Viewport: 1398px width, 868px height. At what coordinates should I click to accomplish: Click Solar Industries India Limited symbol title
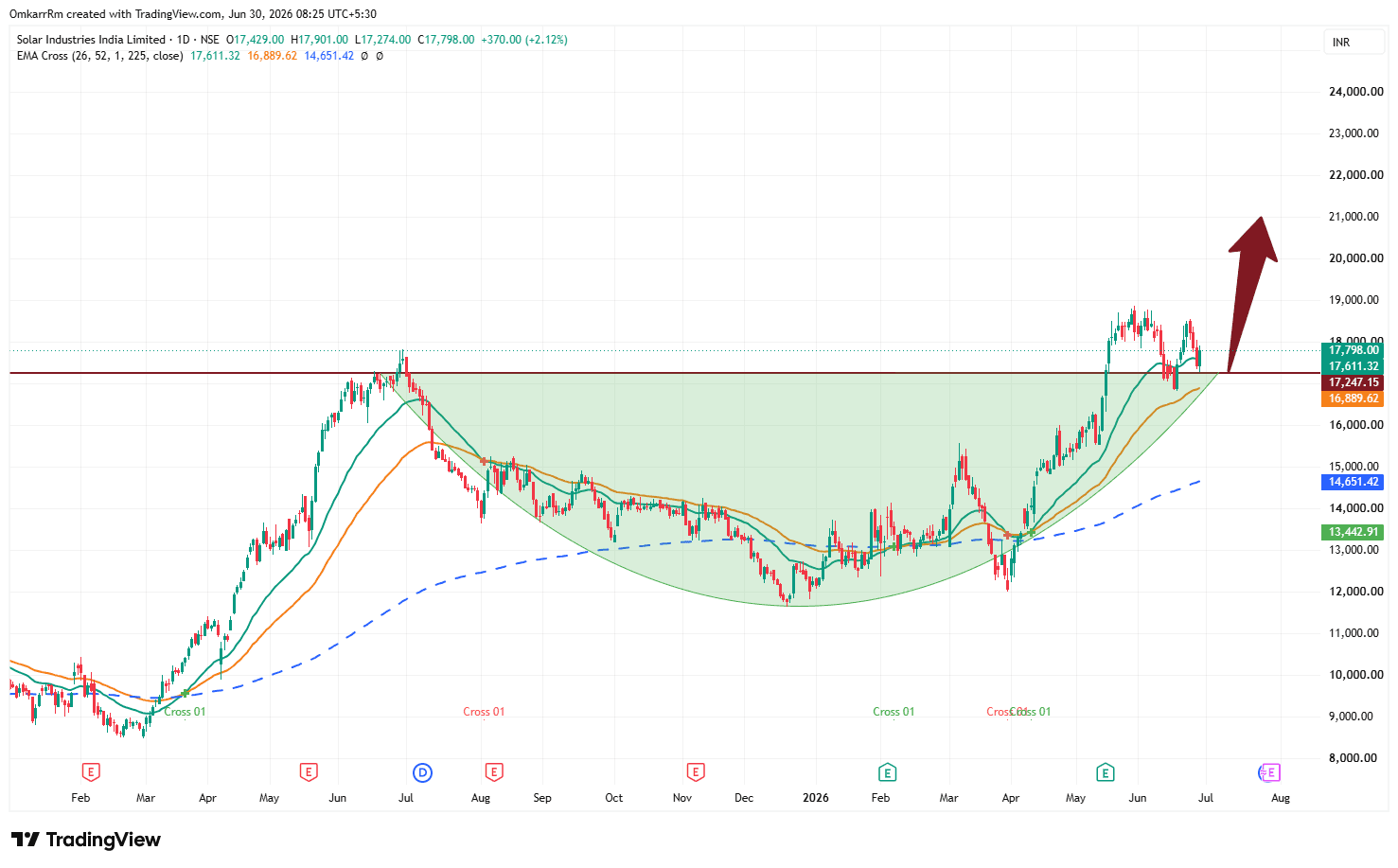point(91,40)
